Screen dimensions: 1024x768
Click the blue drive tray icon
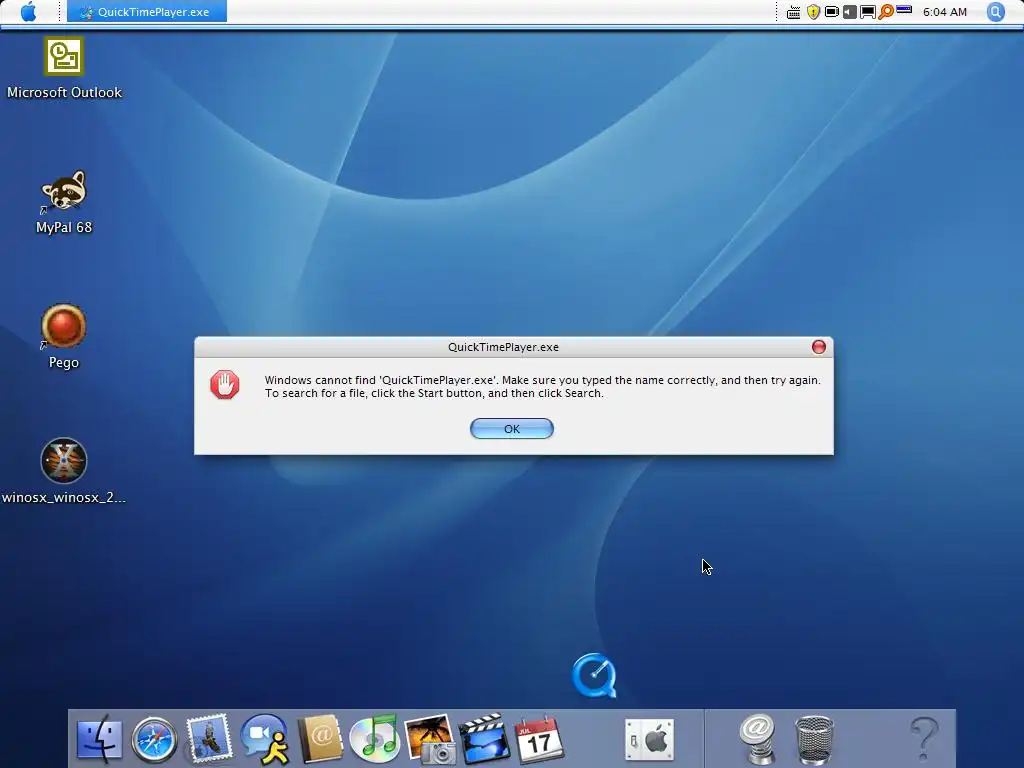(904, 10)
